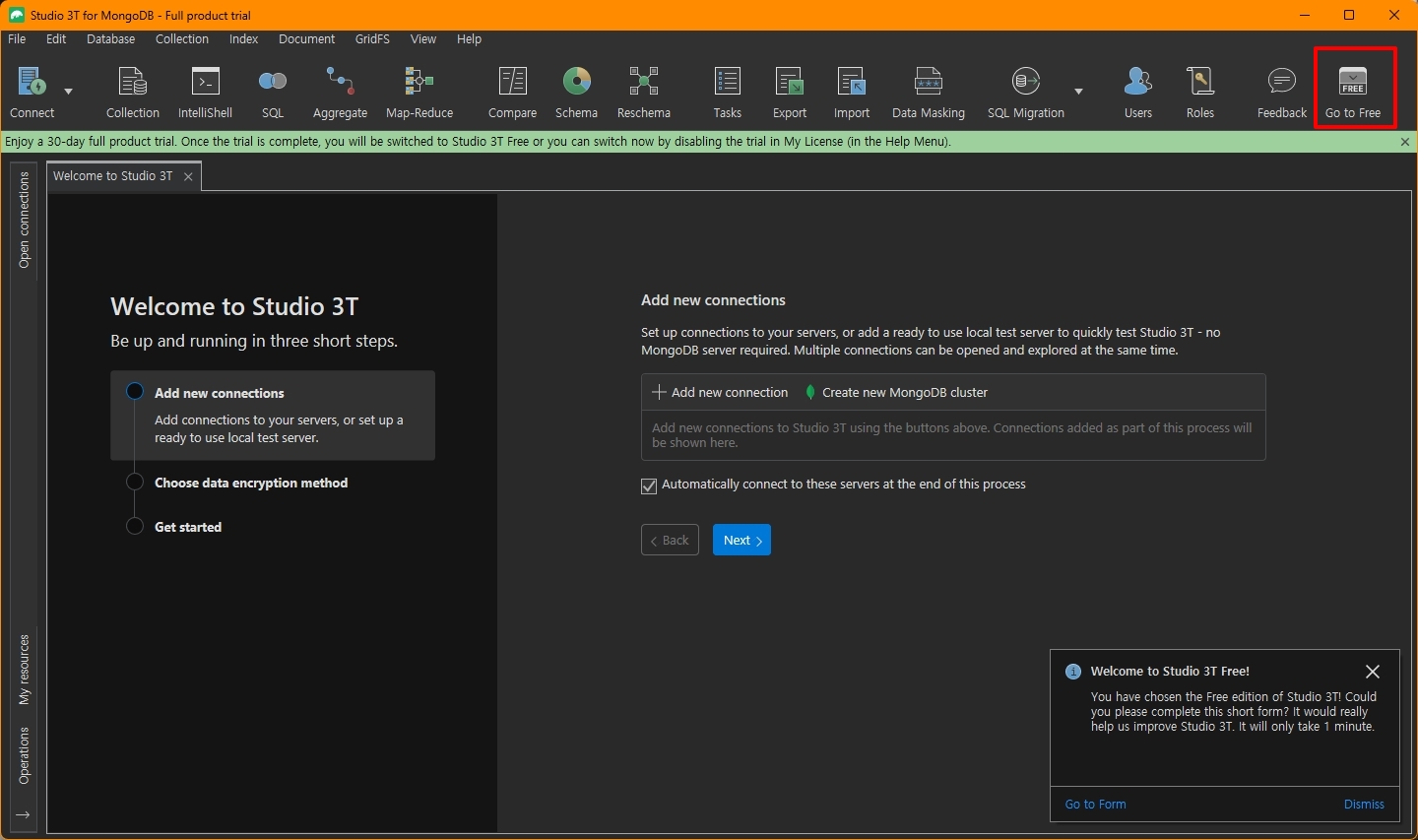Open the Database menu

[111, 39]
